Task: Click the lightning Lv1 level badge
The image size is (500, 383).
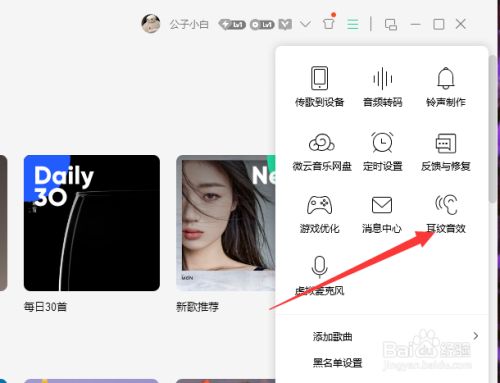Action: (232, 24)
